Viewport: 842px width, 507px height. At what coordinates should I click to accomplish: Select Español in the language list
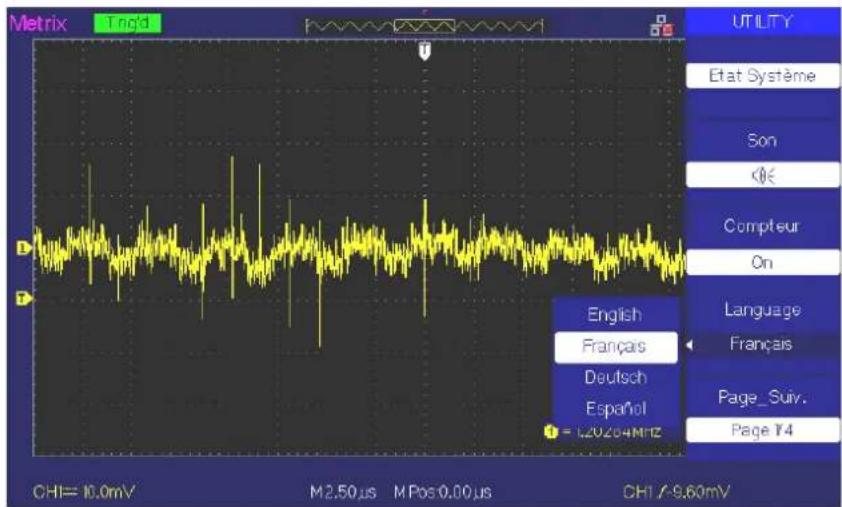coord(615,409)
